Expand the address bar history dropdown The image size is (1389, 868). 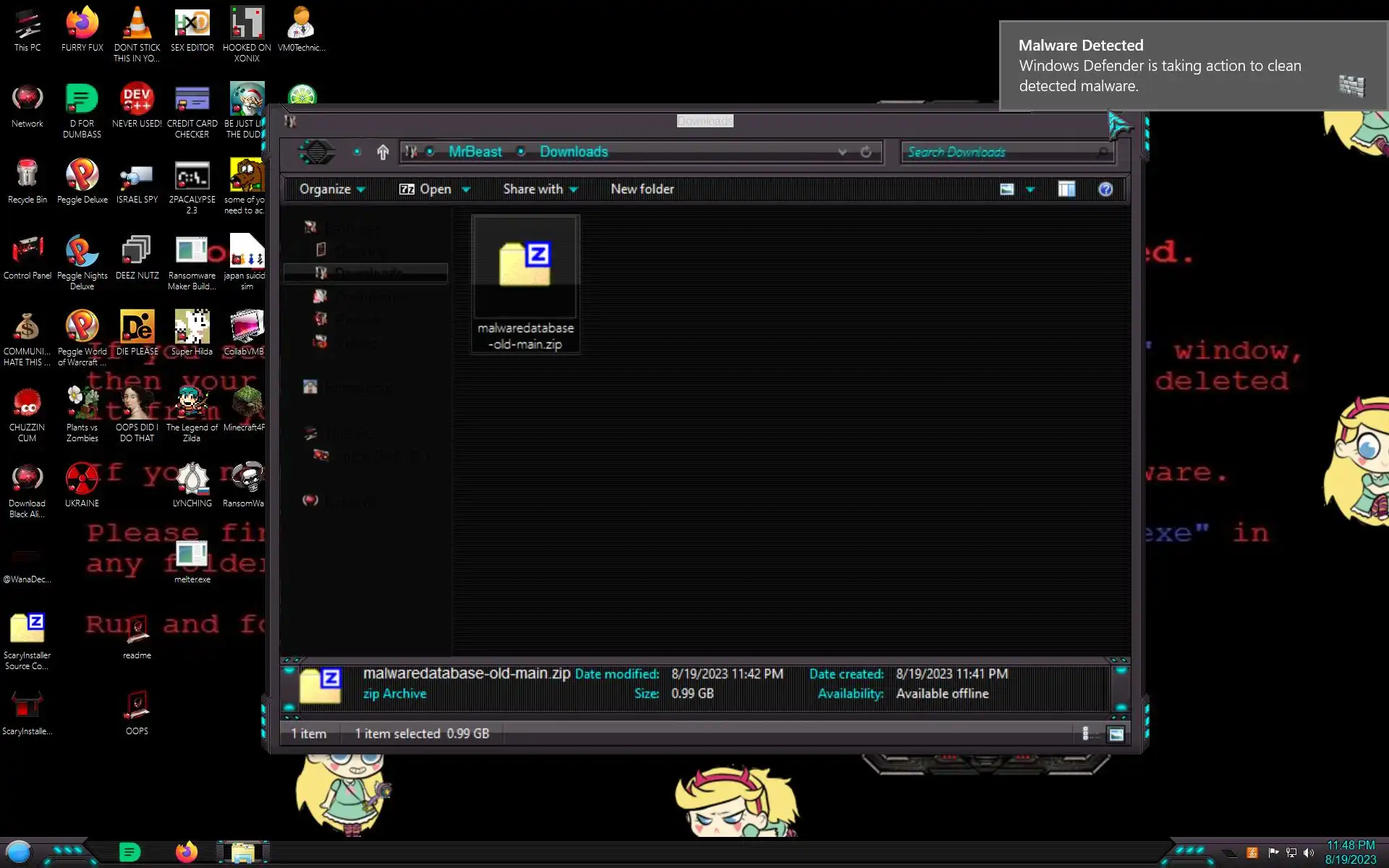(x=842, y=152)
